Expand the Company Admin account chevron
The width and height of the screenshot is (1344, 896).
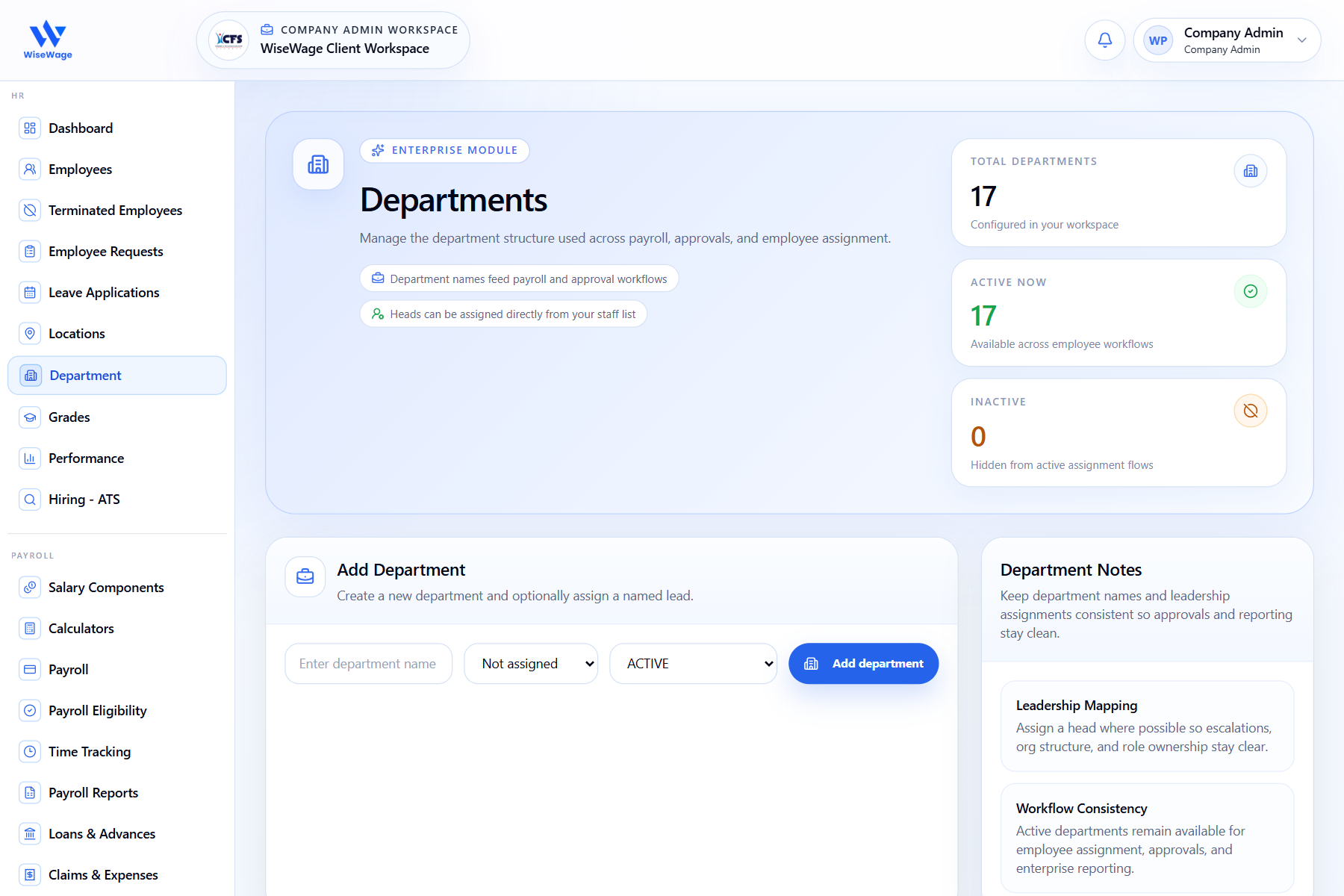coord(1301,40)
